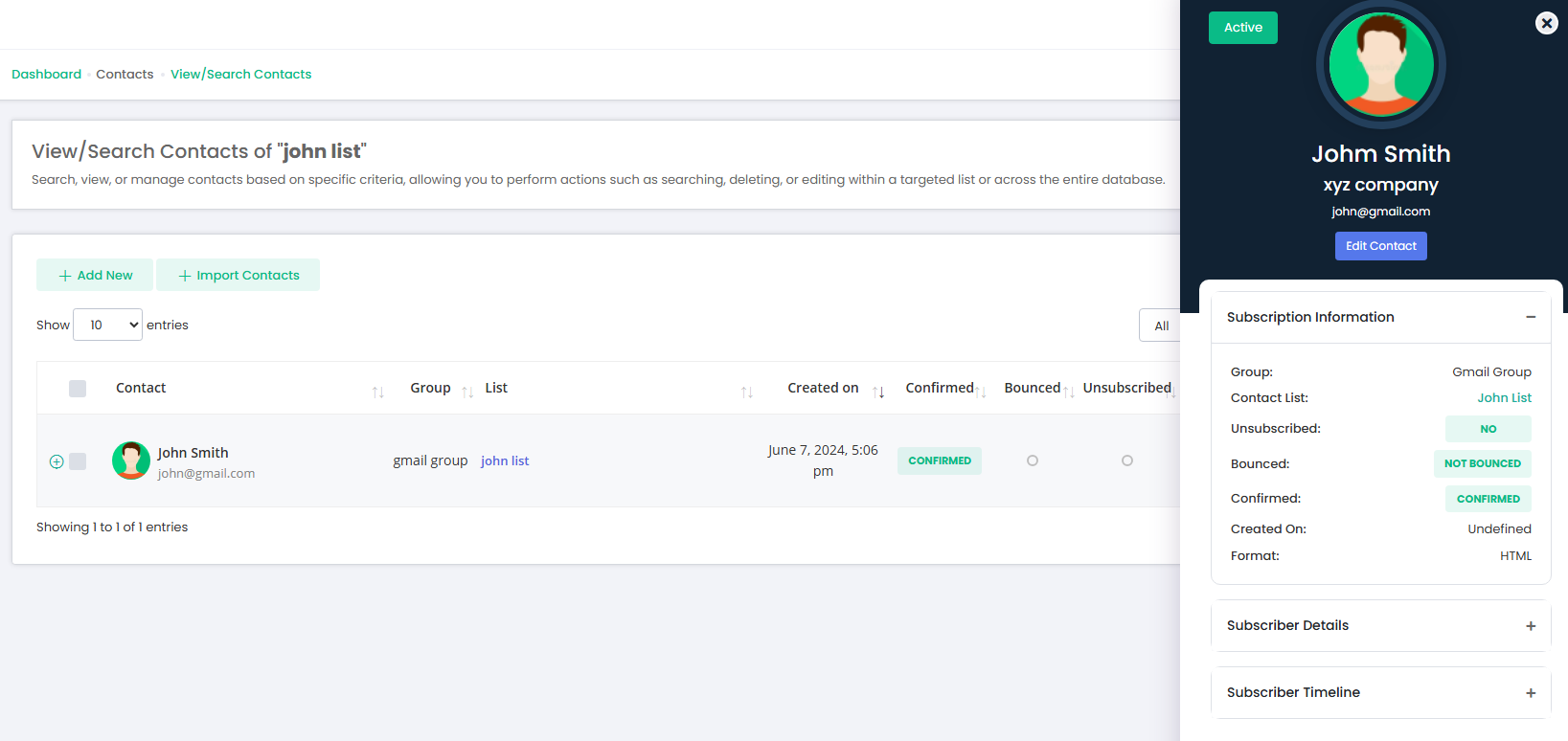1568x741 pixels.
Task: Click the Unsubscribed column header
Action: [1127, 388]
